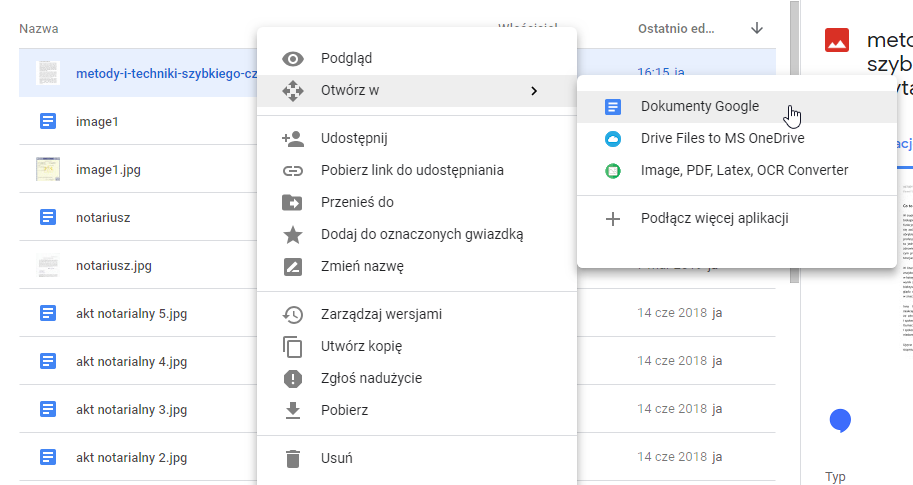913x485 pixels.
Task: Select Podłącz więcej aplikacji option
Action: (x=715, y=218)
